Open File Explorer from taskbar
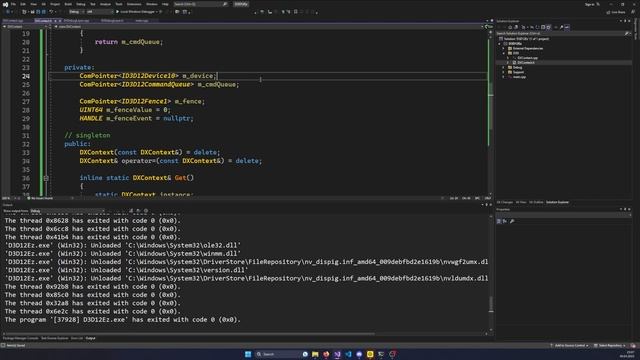Image resolution: width=640 pixels, height=360 pixels. pos(315,354)
